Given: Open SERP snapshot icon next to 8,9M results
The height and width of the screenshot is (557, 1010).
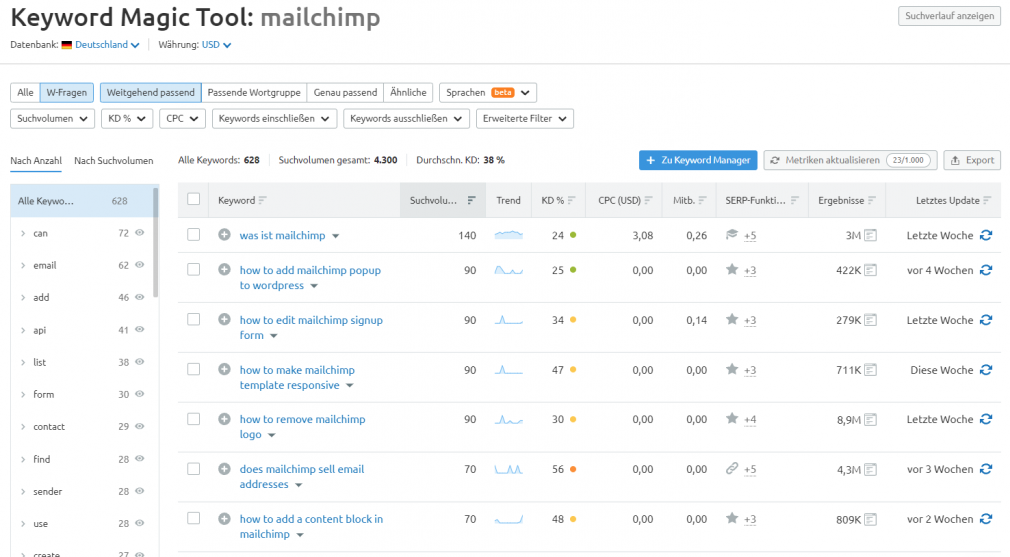Looking at the screenshot, I should pyautogui.click(x=870, y=420).
